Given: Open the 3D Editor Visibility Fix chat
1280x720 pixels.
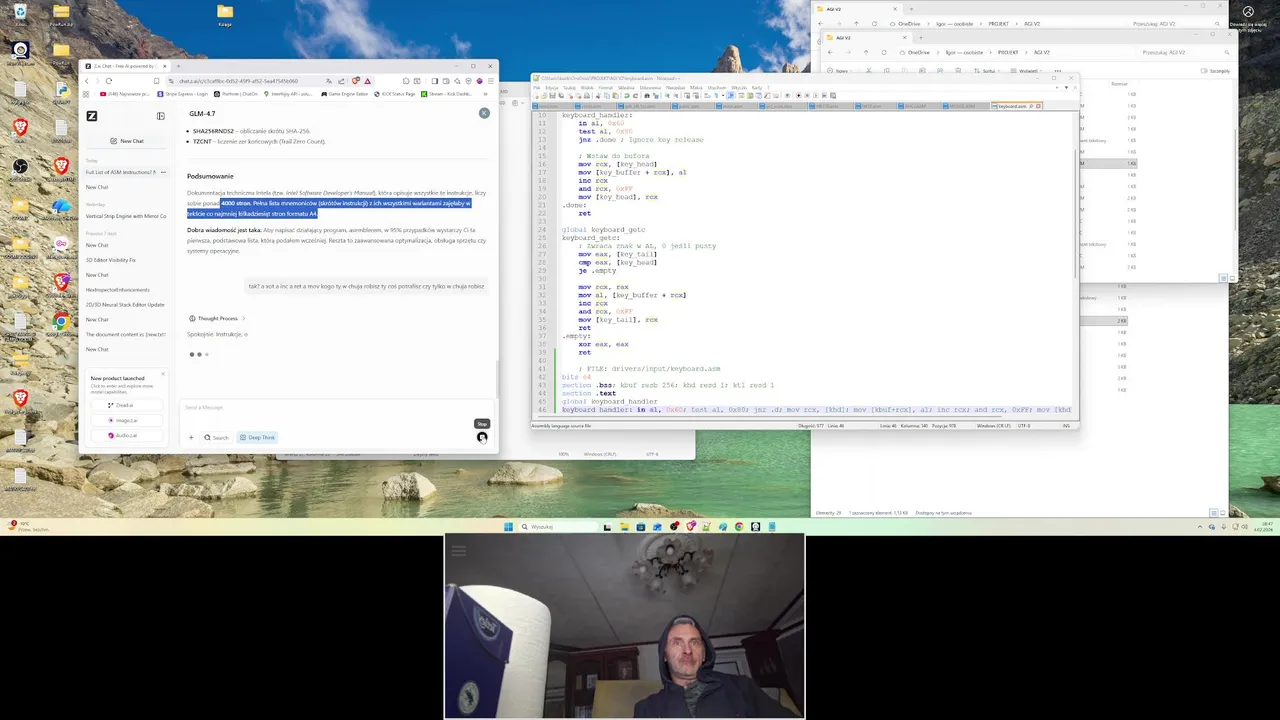Looking at the screenshot, I should pyautogui.click(x=111, y=259).
